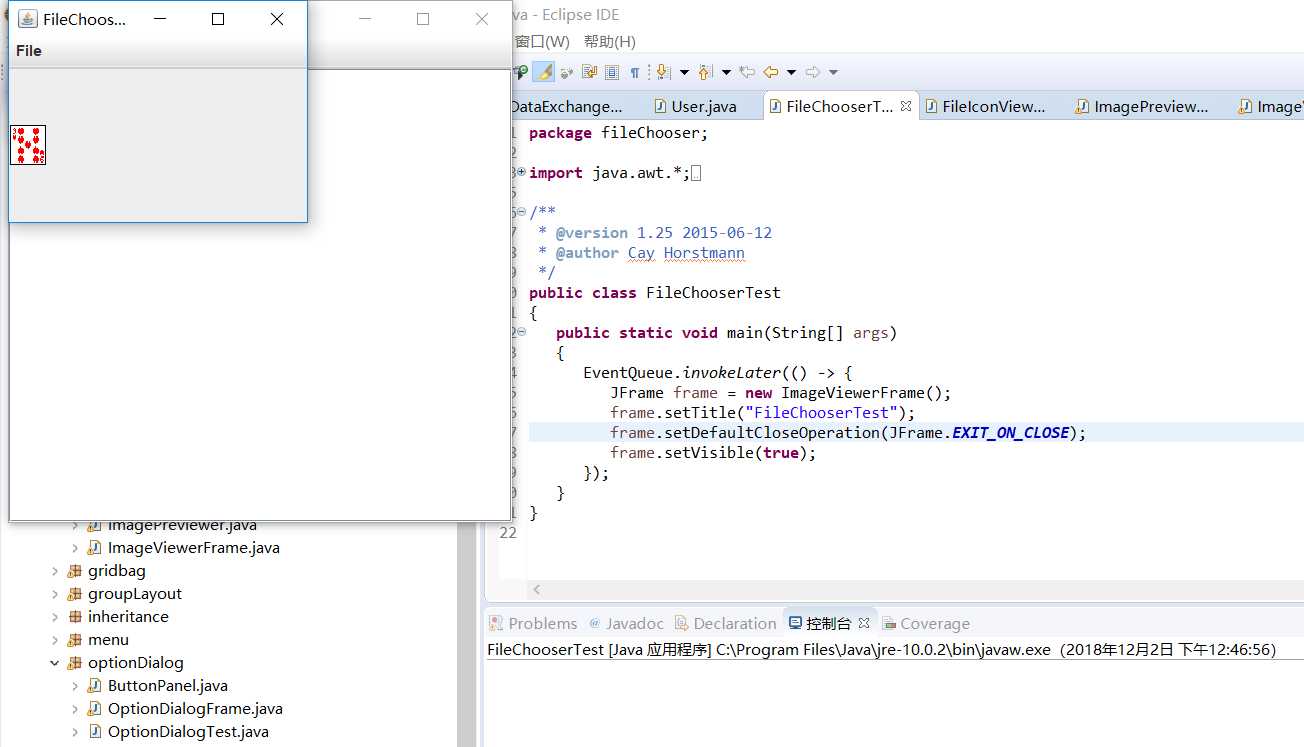Click Javadoc @ icon
The image size is (1304, 747).
coord(595,623)
